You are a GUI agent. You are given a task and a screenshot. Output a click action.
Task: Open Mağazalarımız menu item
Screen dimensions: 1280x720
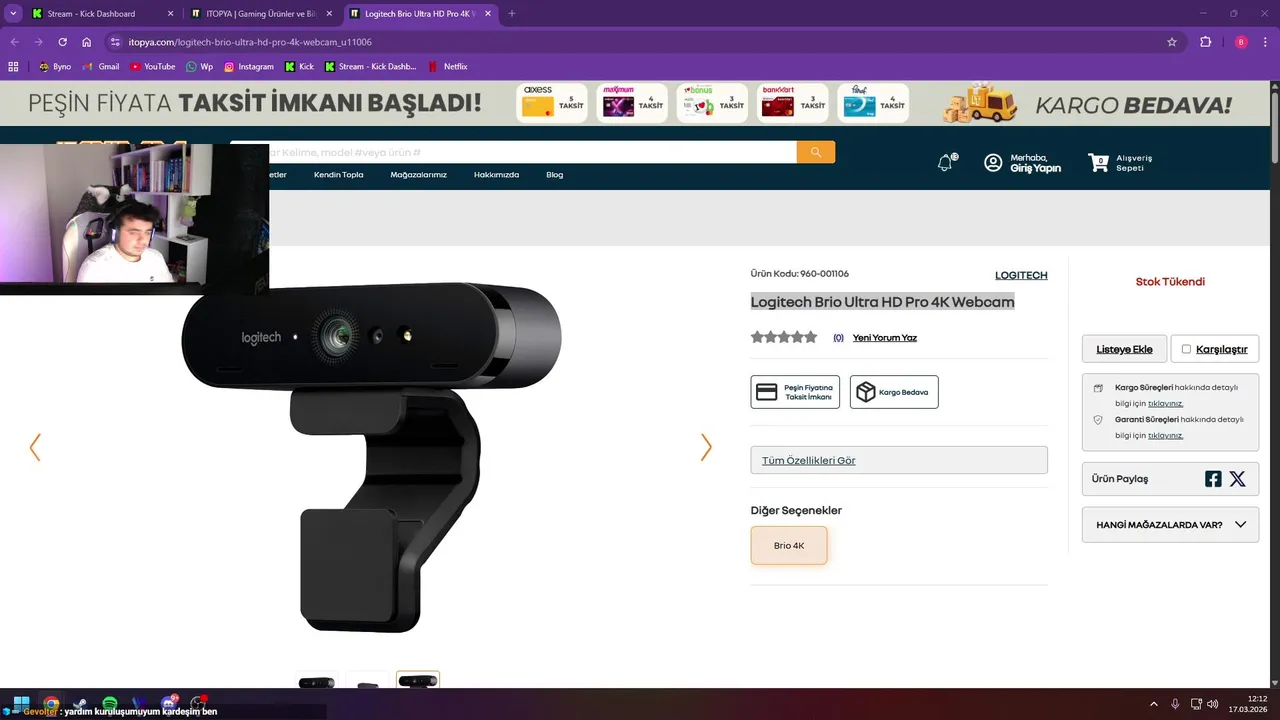418,175
